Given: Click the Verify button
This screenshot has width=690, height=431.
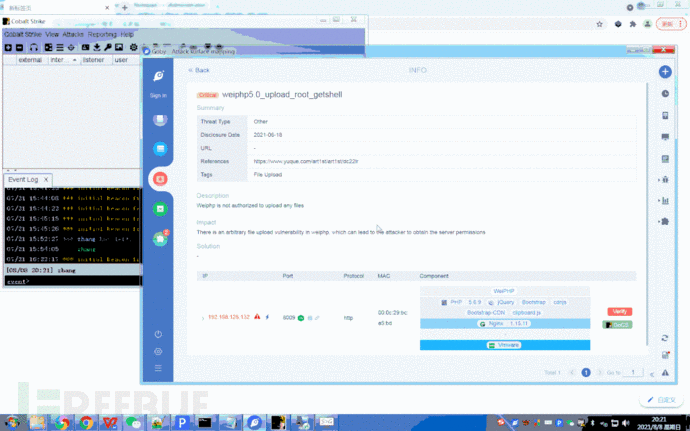Looking at the screenshot, I should [x=620, y=312].
